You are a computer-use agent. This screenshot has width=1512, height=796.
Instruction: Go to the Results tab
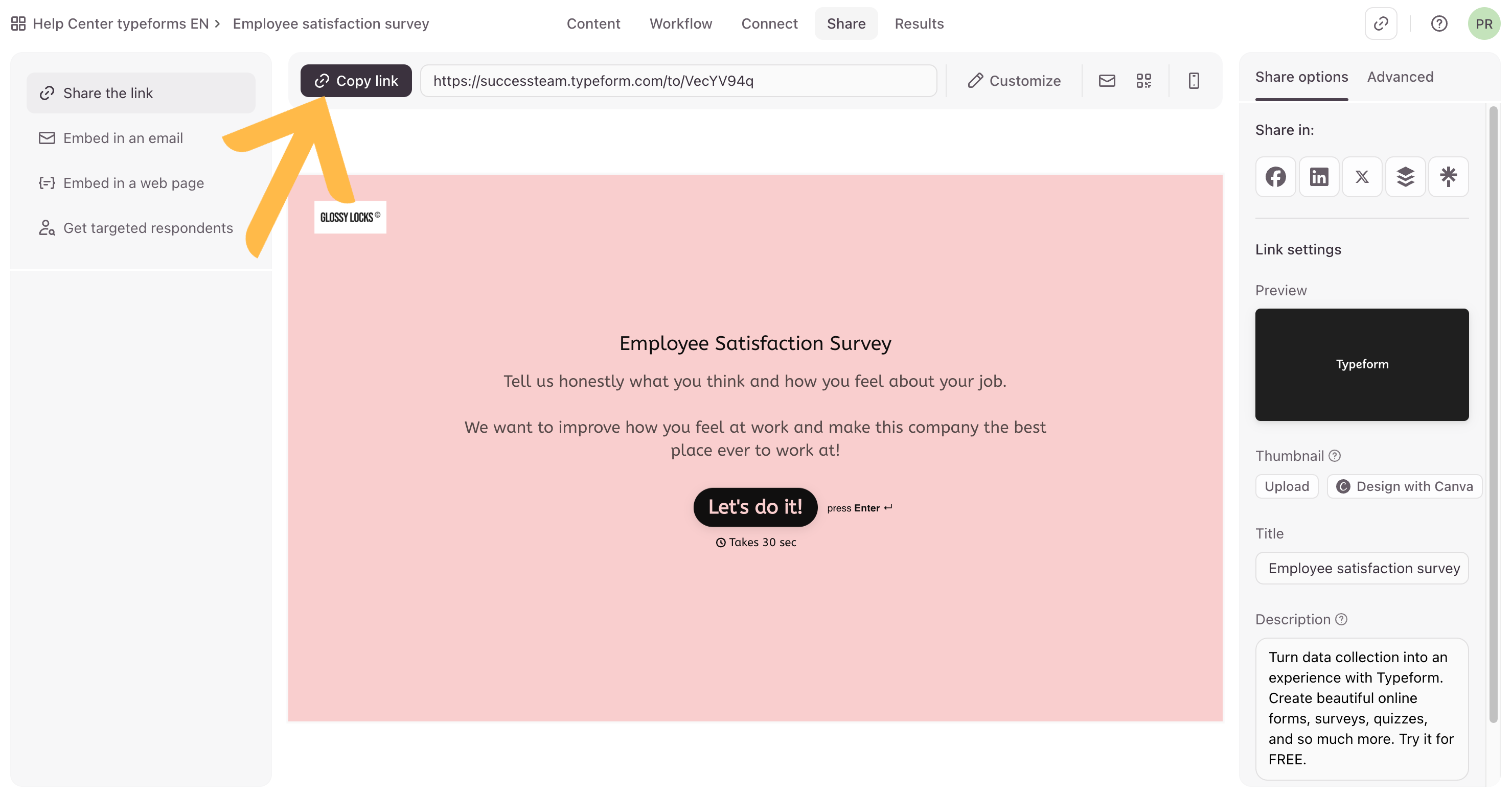919,24
